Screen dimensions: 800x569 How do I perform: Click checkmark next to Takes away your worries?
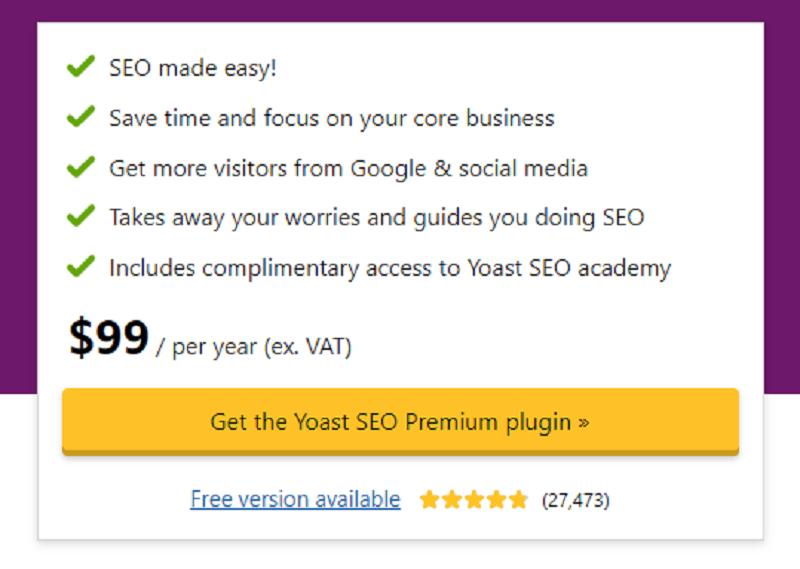[x=81, y=215]
